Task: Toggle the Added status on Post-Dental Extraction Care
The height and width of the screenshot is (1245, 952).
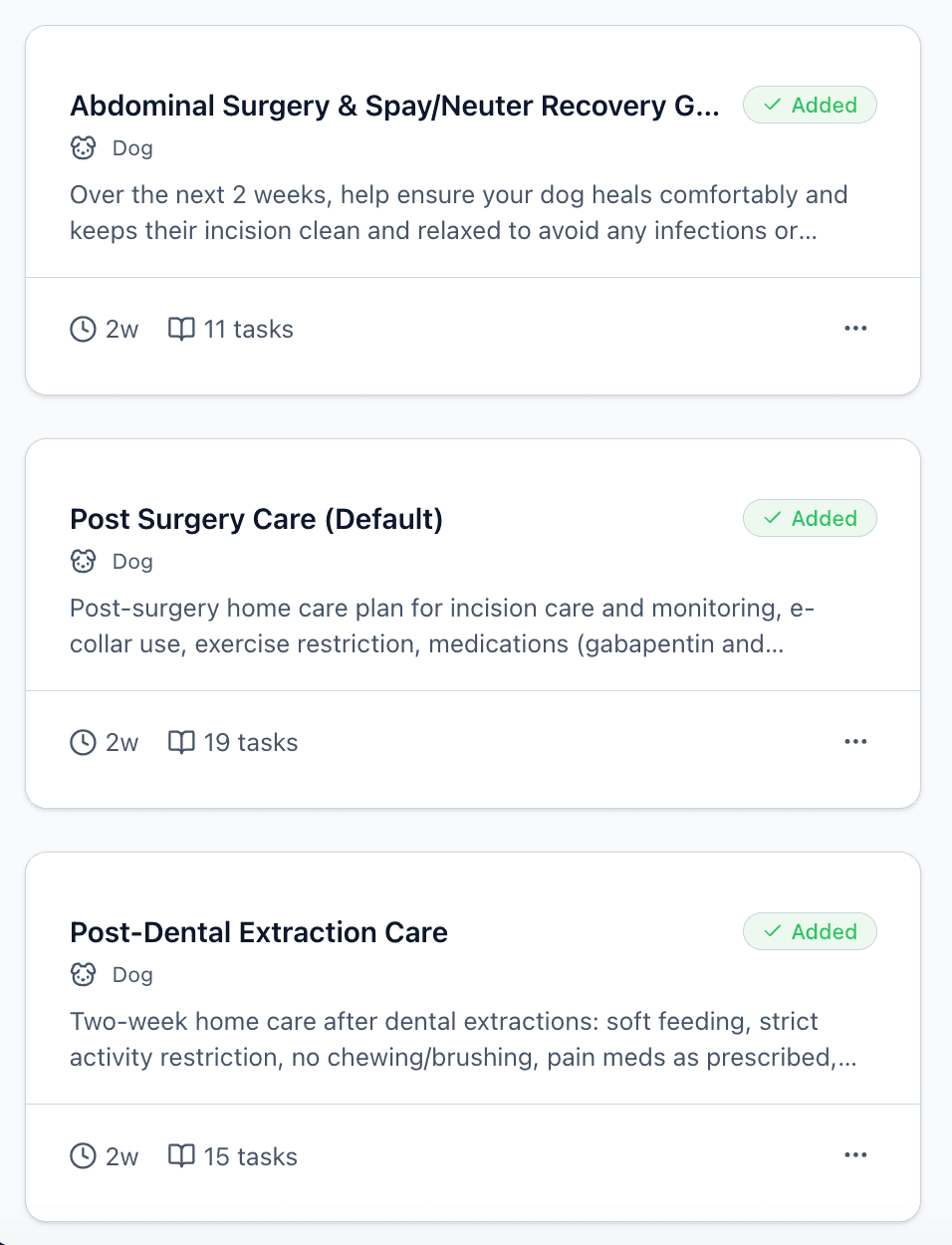Action: click(810, 931)
